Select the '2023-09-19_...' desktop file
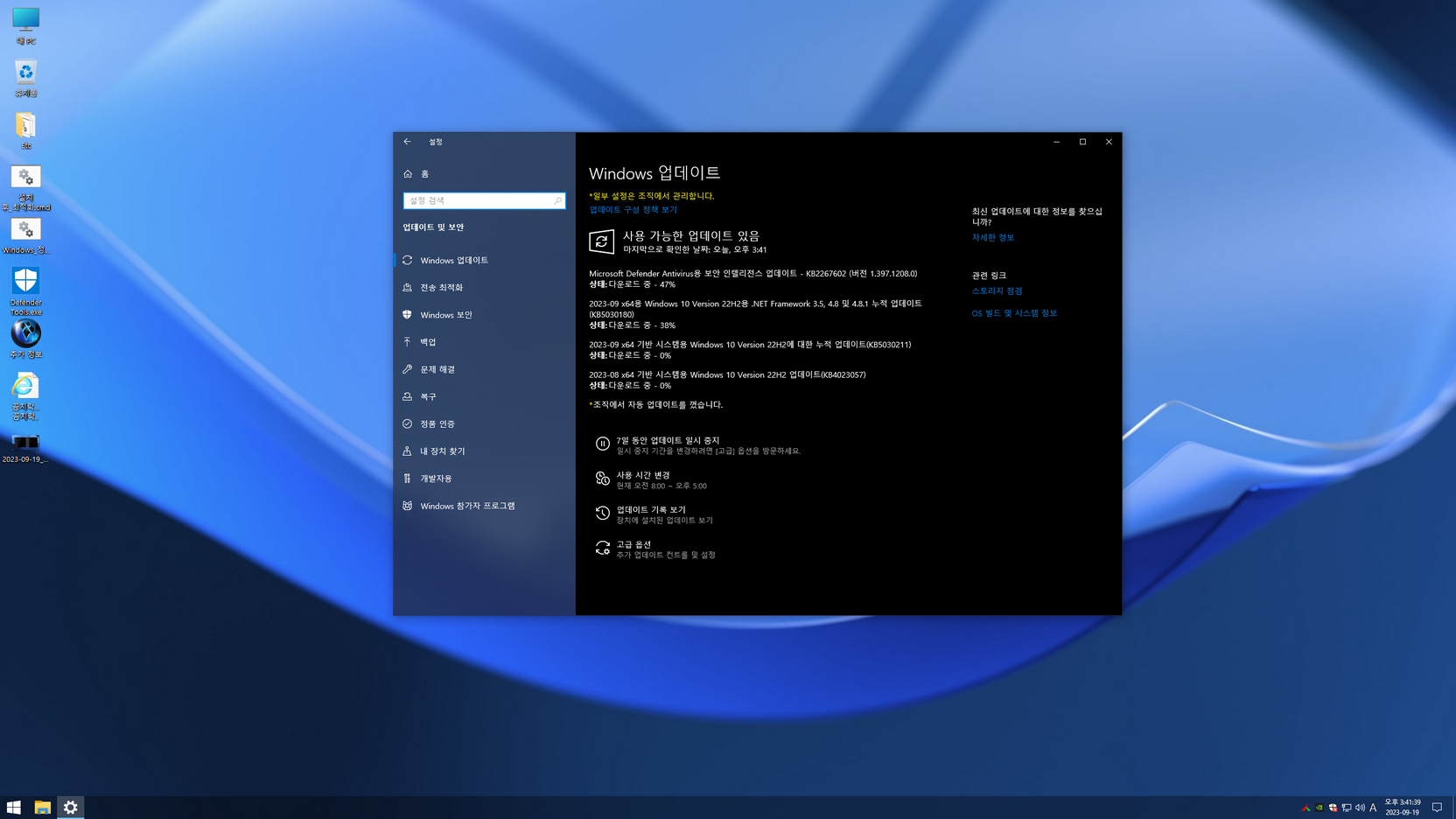The height and width of the screenshot is (819, 1456). (25, 447)
